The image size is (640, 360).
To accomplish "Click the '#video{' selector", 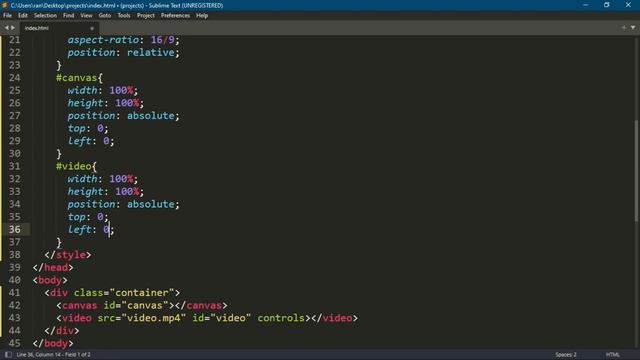I will point(76,167).
